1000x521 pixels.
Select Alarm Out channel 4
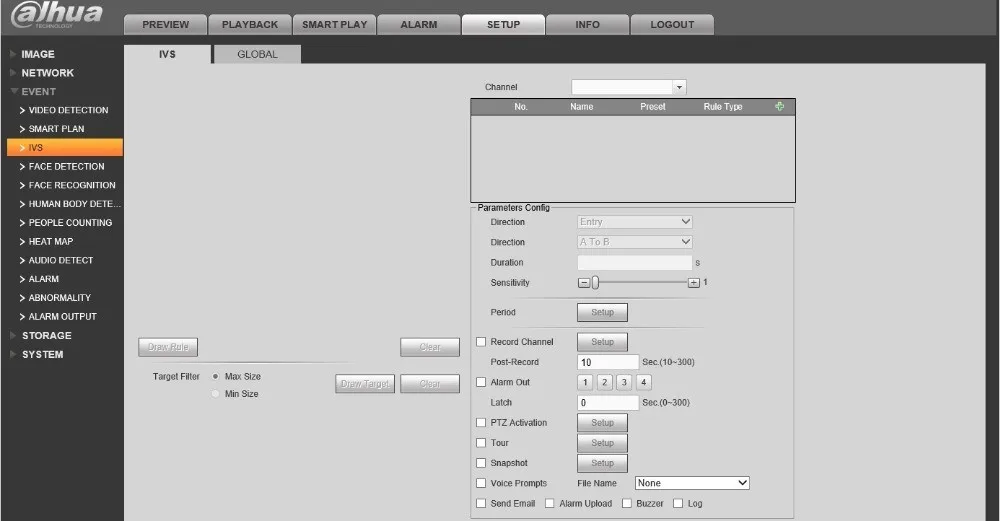[x=643, y=382]
